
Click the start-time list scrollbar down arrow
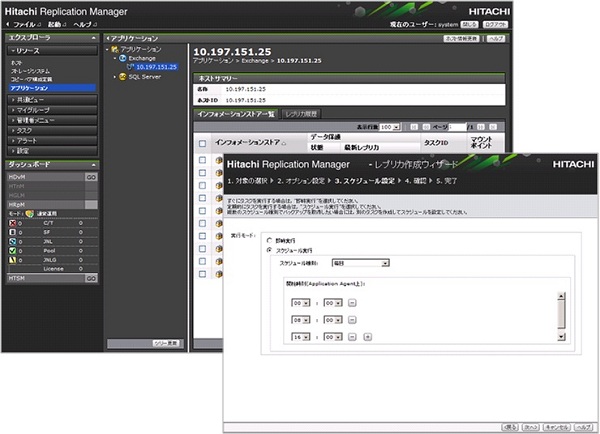561,337
